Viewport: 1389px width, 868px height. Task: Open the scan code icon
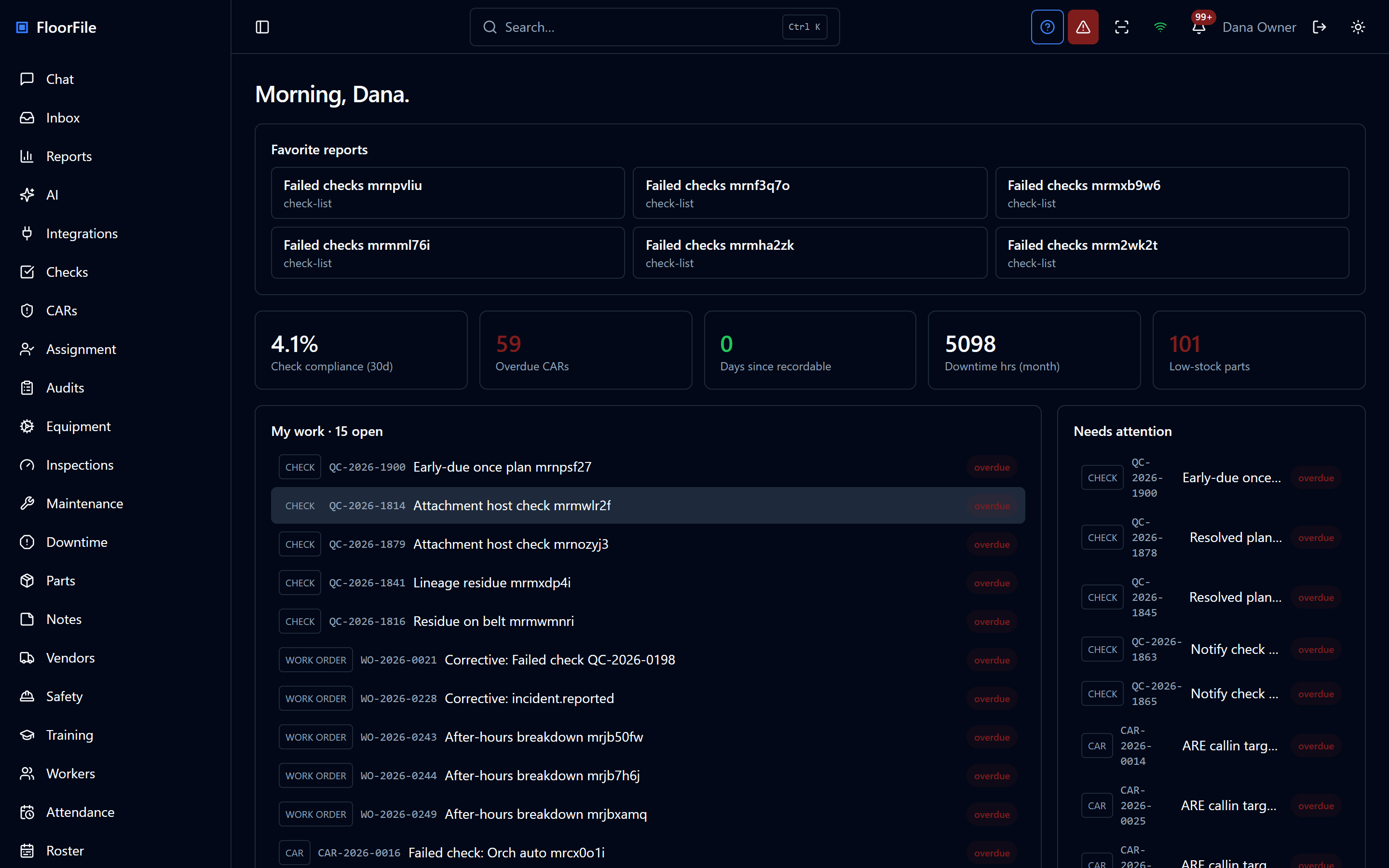pyautogui.click(x=1121, y=27)
